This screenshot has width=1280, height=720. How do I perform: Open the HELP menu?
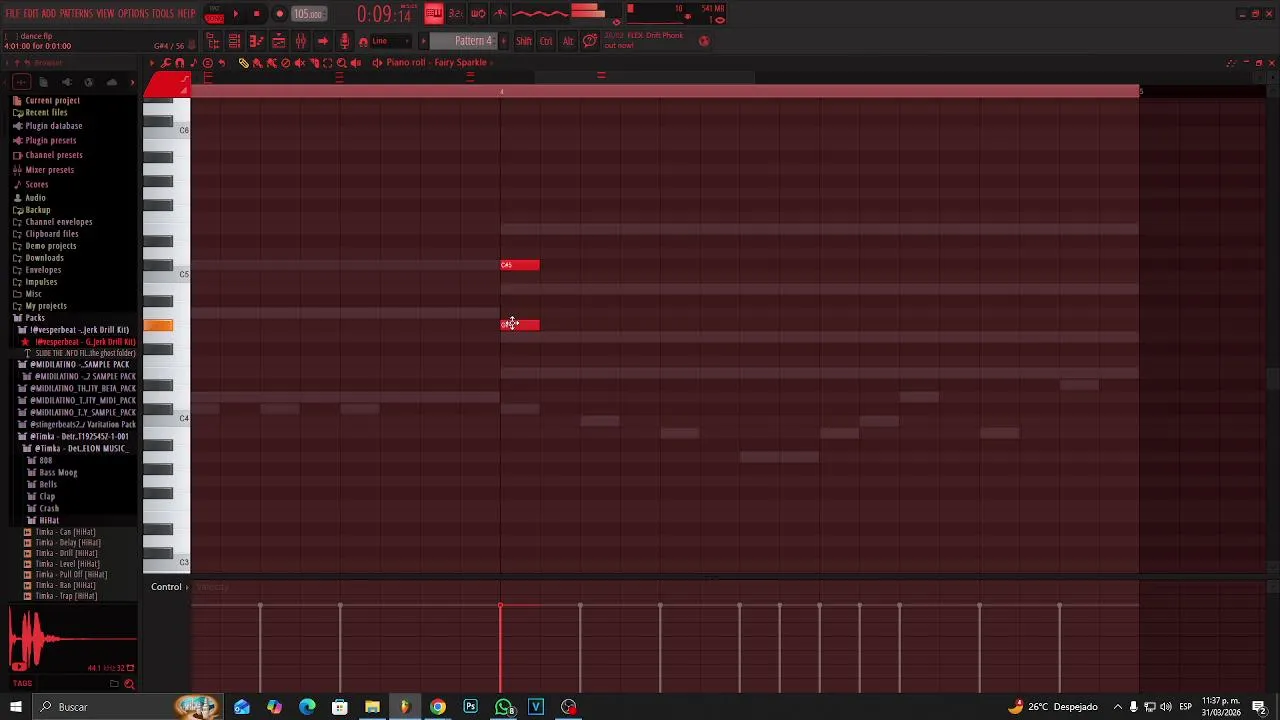coord(187,14)
